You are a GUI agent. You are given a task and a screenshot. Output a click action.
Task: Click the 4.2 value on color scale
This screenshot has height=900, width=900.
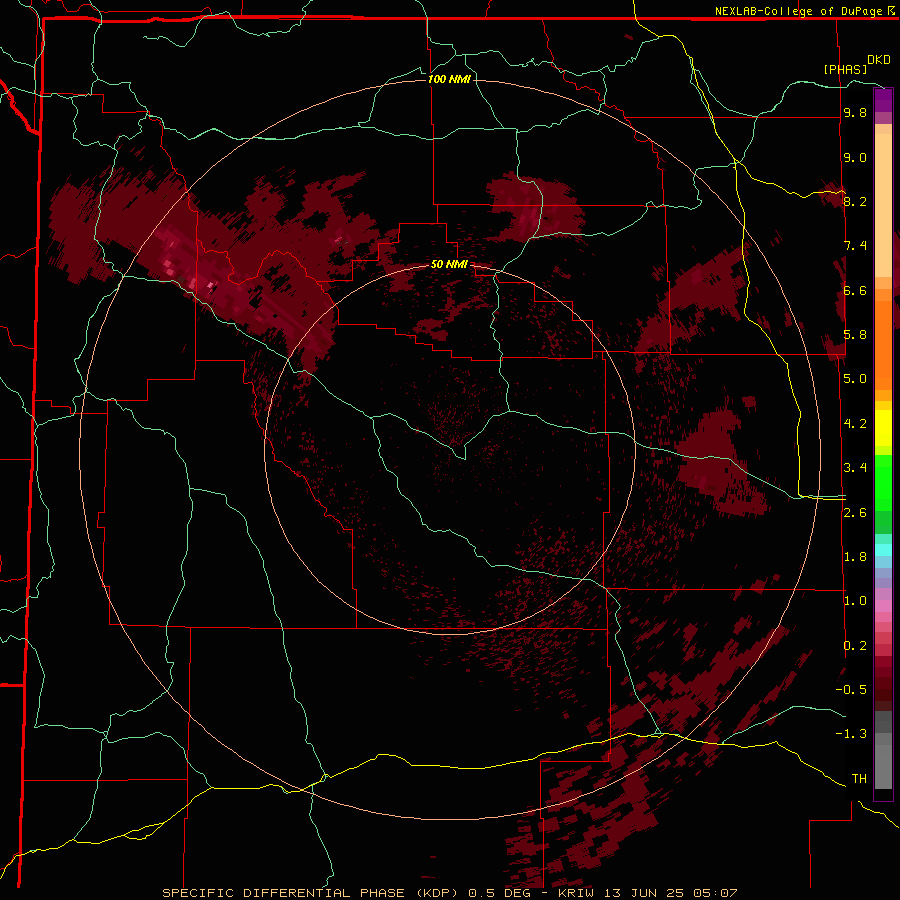pyautogui.click(x=855, y=424)
